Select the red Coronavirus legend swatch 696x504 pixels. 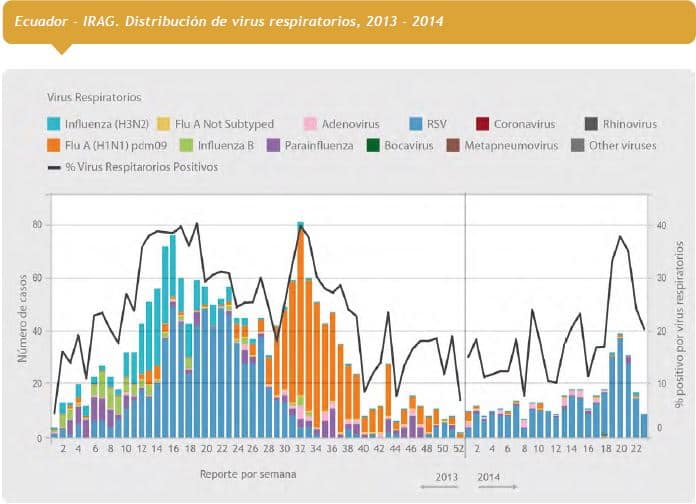[x=482, y=124]
